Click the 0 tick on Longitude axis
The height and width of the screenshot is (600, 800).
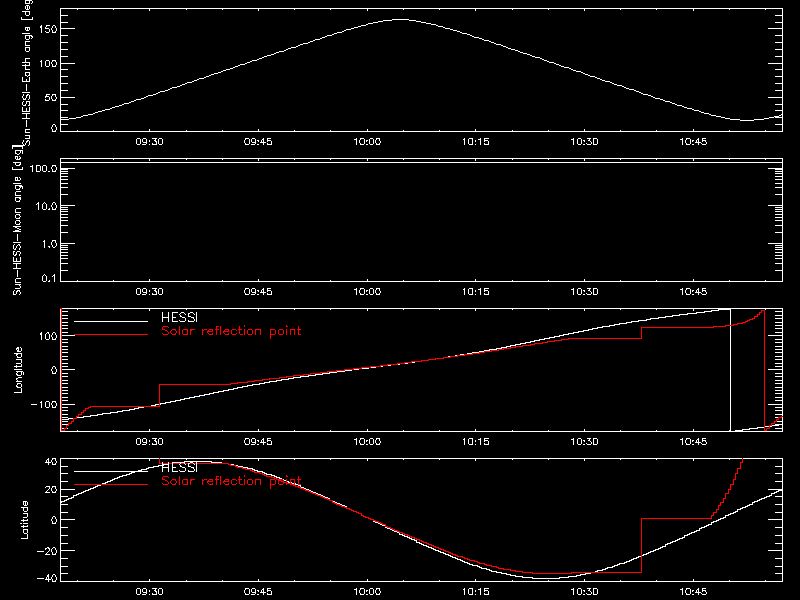tap(54, 370)
